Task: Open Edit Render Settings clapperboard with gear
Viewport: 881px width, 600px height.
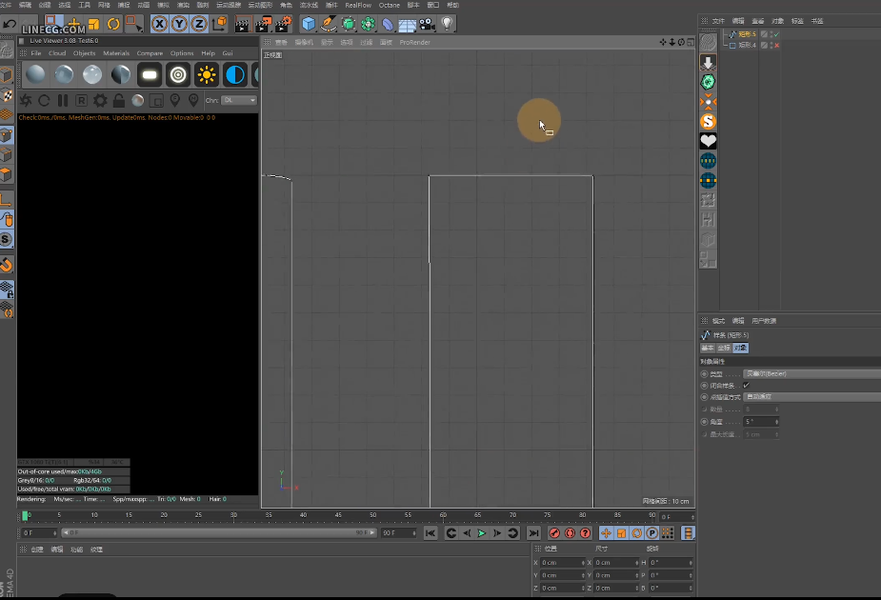Action: (x=284, y=24)
